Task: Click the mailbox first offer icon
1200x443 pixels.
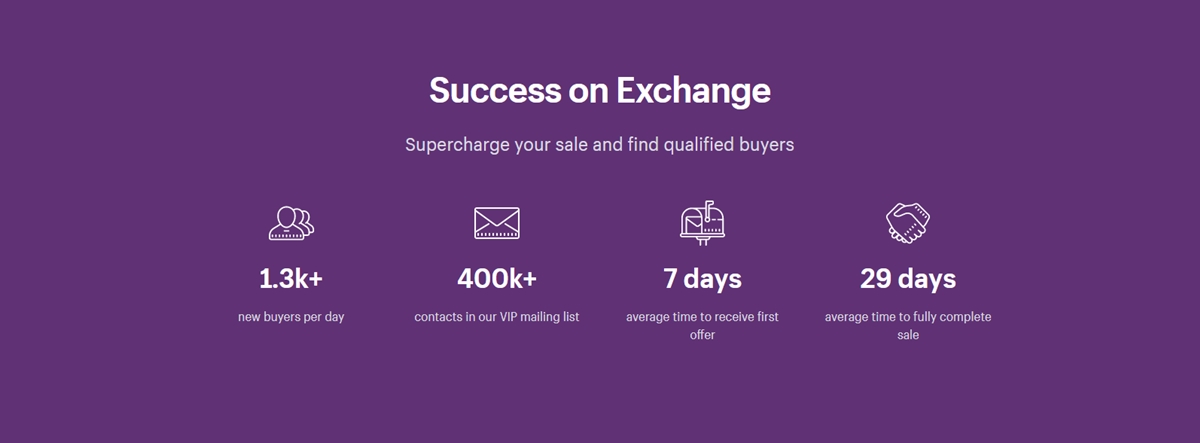Action: (x=702, y=222)
